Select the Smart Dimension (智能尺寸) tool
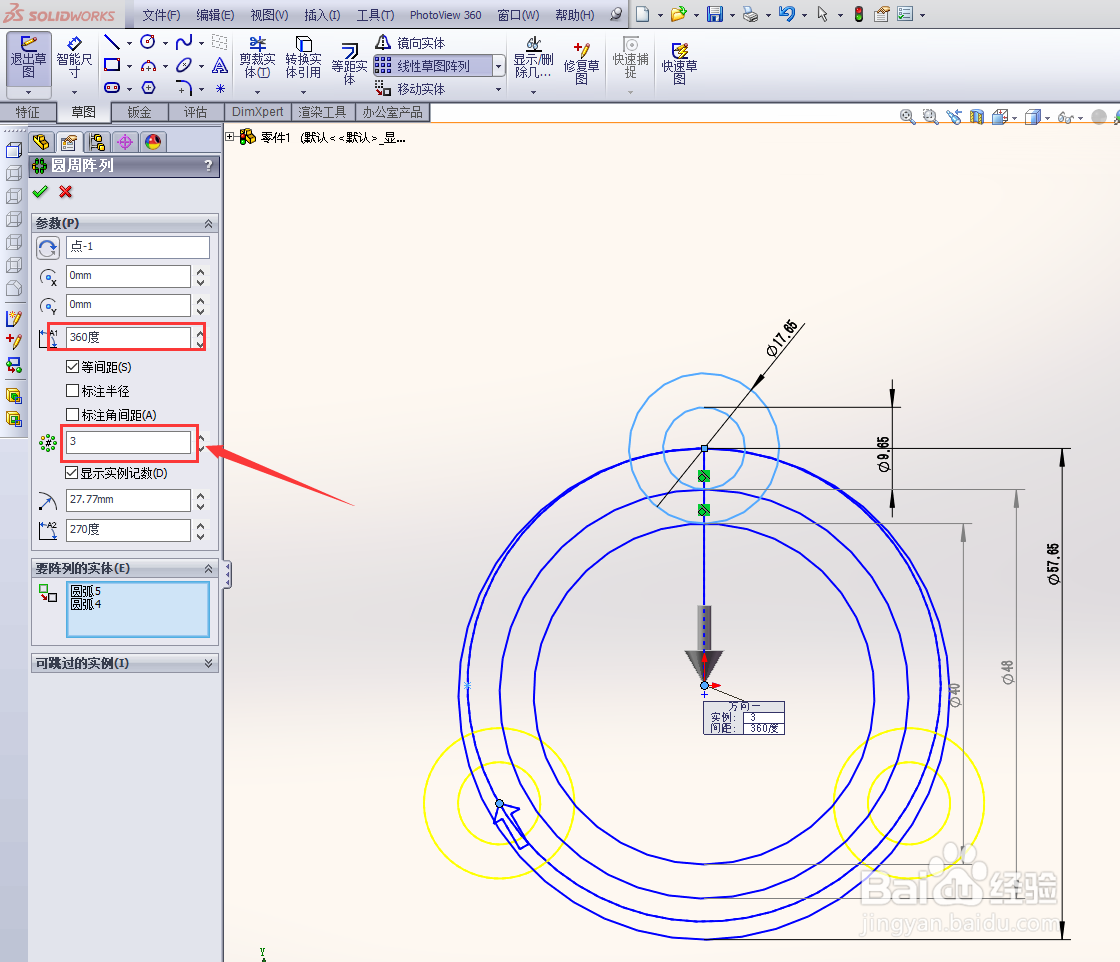This screenshot has width=1120, height=962. [74, 59]
